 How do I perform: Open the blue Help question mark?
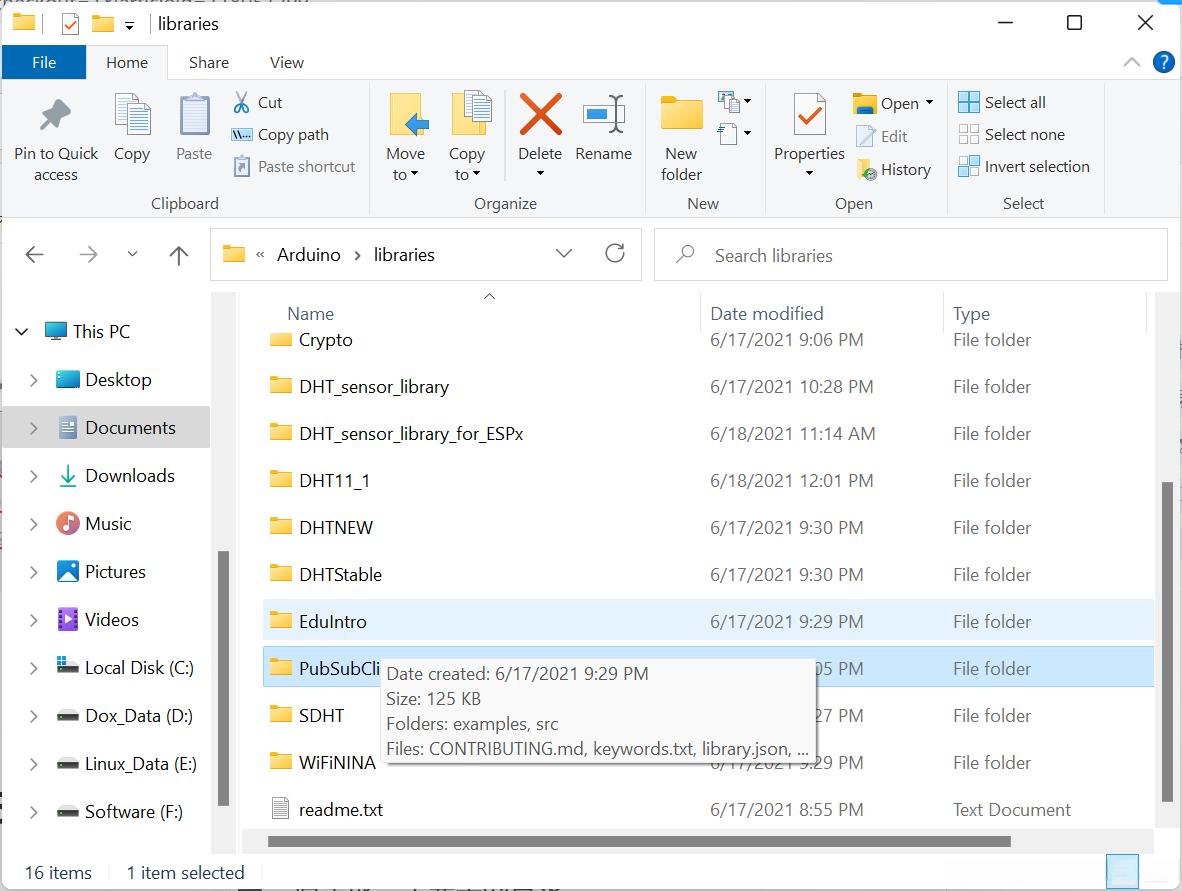[1163, 63]
